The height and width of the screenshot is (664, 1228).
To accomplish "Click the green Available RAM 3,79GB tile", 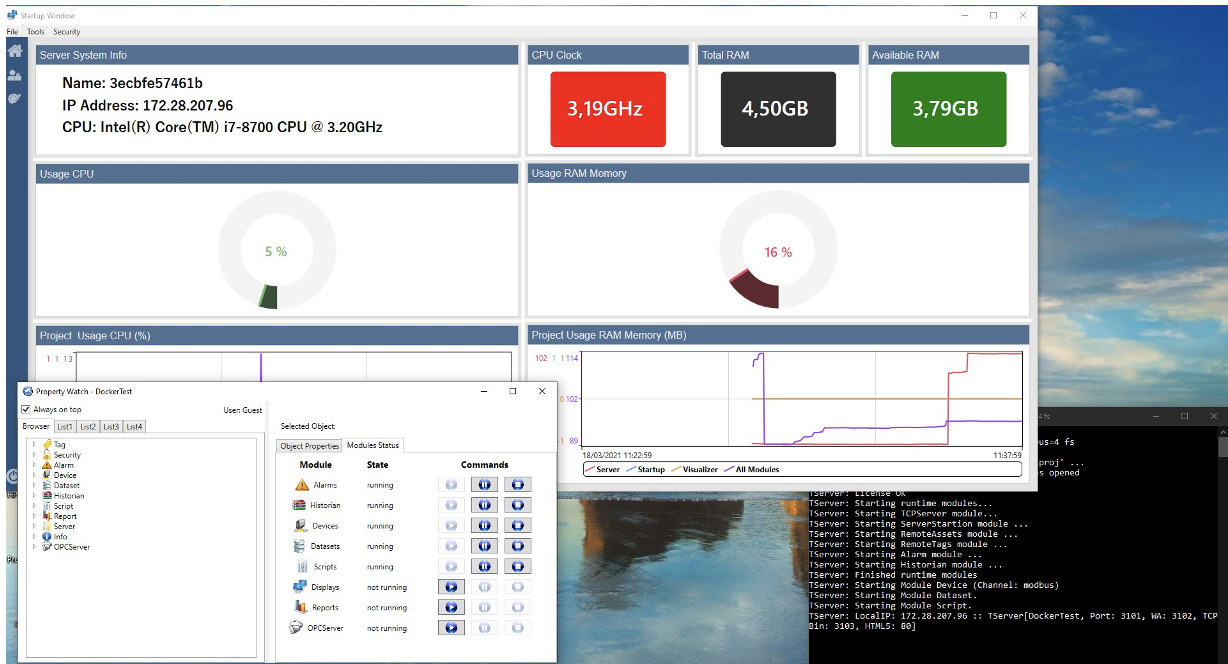I will pyautogui.click(x=947, y=109).
